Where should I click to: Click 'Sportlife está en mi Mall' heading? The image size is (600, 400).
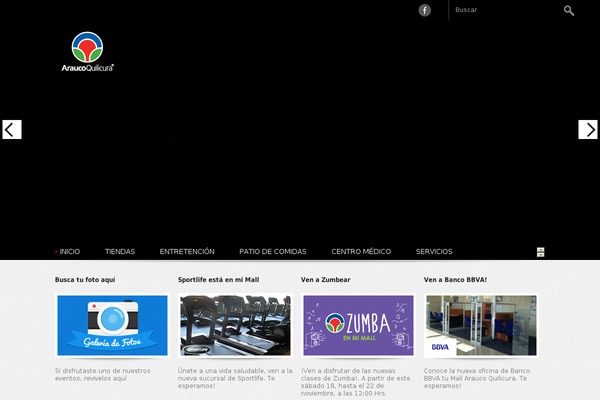point(217,280)
